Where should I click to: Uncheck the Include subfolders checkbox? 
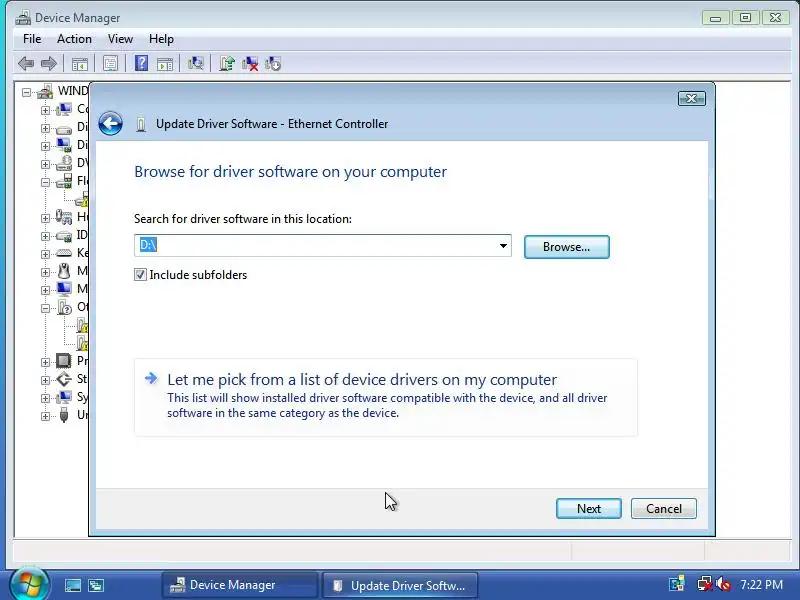pyautogui.click(x=140, y=275)
